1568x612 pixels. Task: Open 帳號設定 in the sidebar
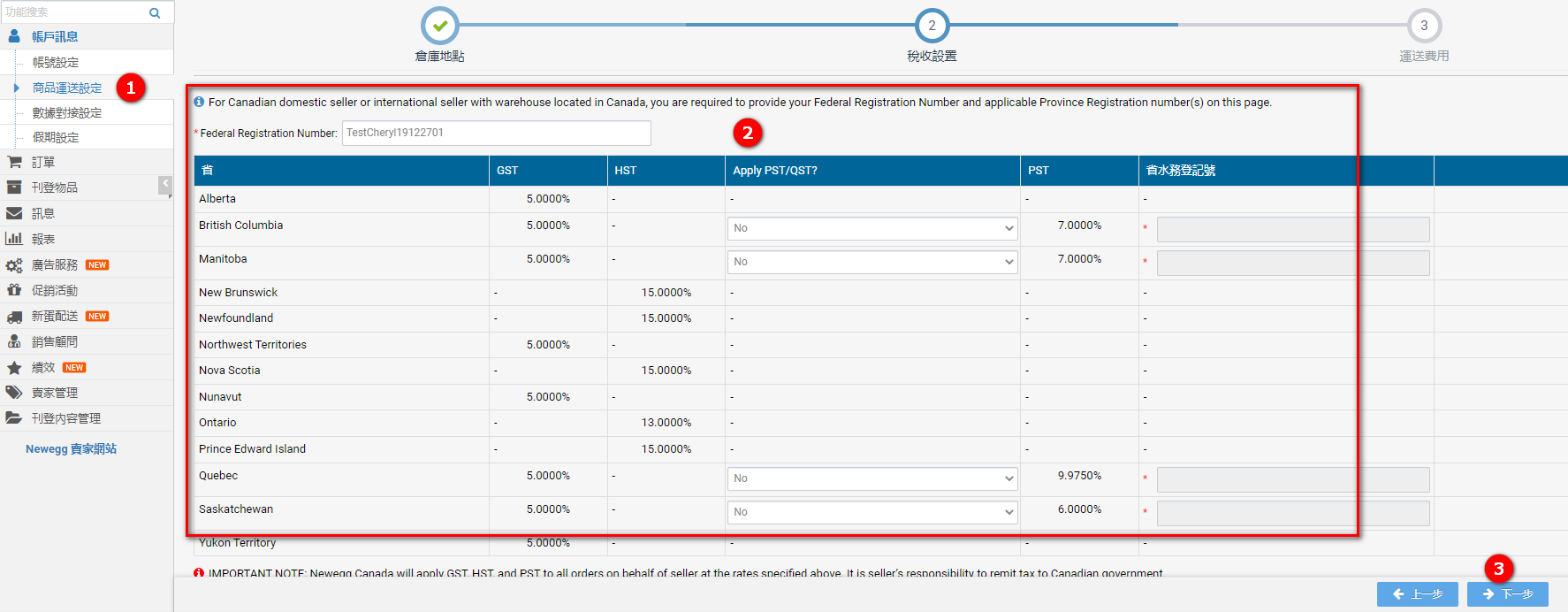[x=56, y=63]
